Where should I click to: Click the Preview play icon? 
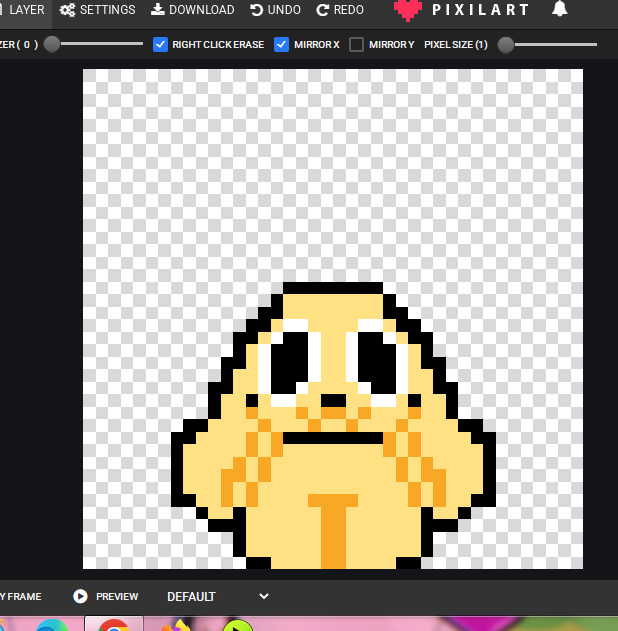click(x=80, y=596)
